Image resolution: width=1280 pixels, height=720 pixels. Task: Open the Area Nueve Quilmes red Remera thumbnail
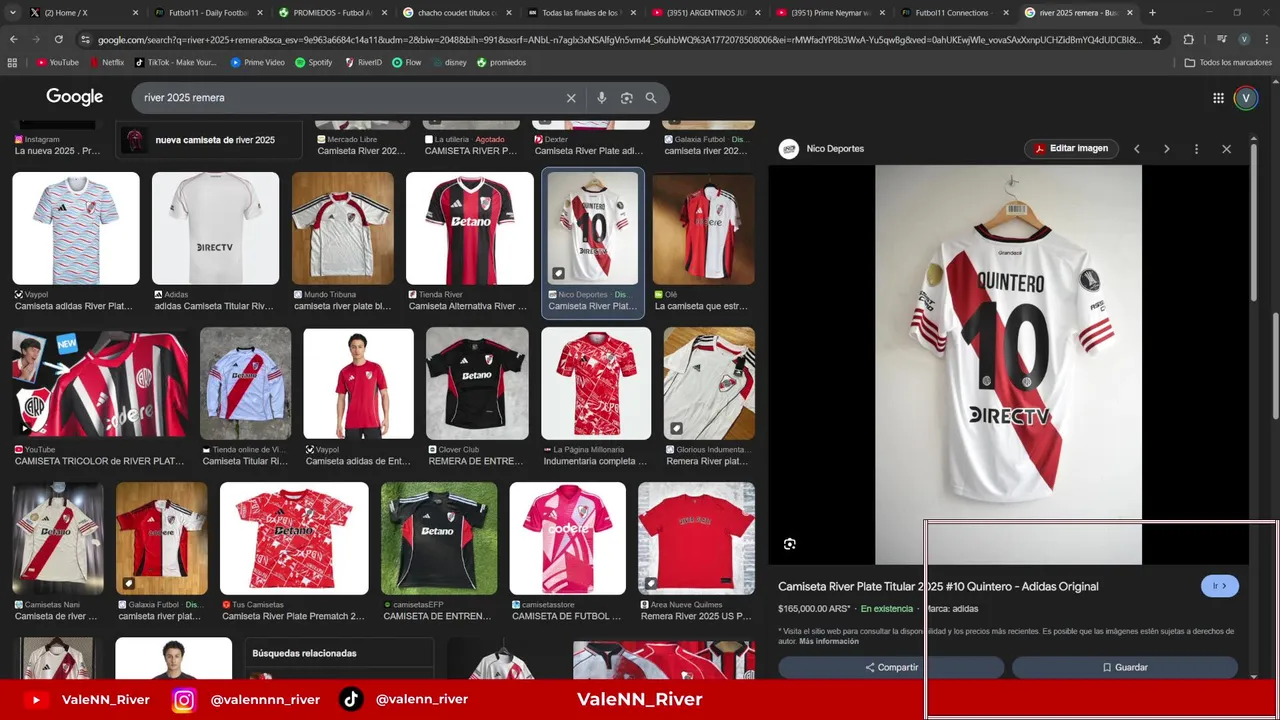coord(697,538)
